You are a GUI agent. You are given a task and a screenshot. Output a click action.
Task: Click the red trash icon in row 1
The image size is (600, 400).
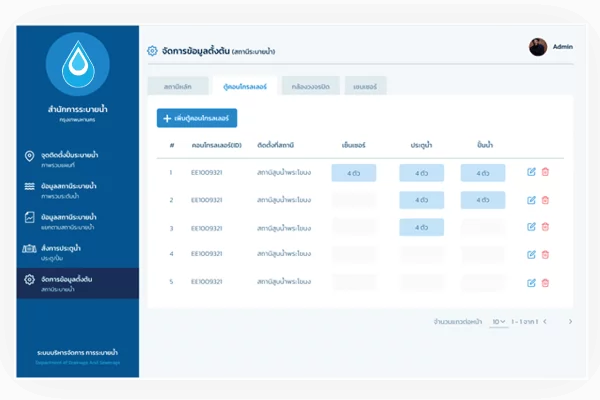click(x=545, y=172)
